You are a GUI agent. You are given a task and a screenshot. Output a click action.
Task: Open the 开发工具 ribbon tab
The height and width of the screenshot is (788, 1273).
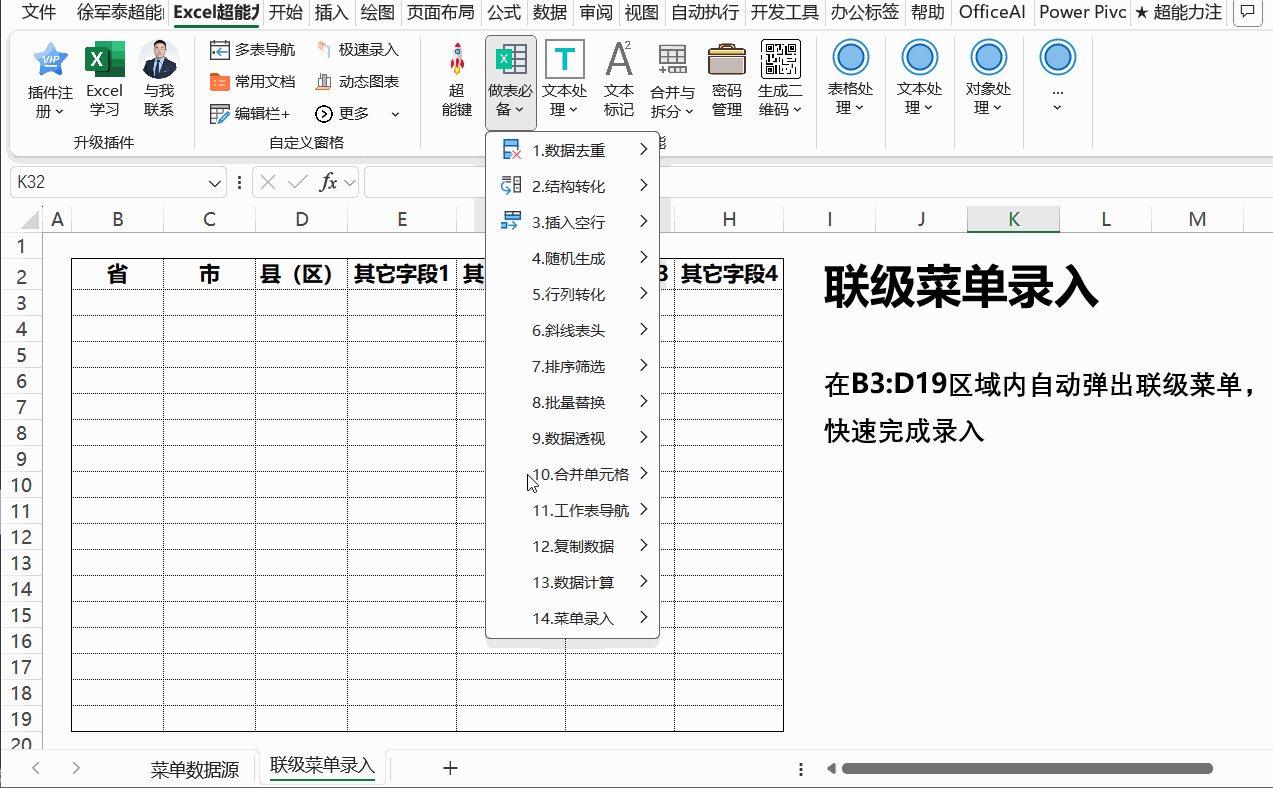click(x=785, y=12)
